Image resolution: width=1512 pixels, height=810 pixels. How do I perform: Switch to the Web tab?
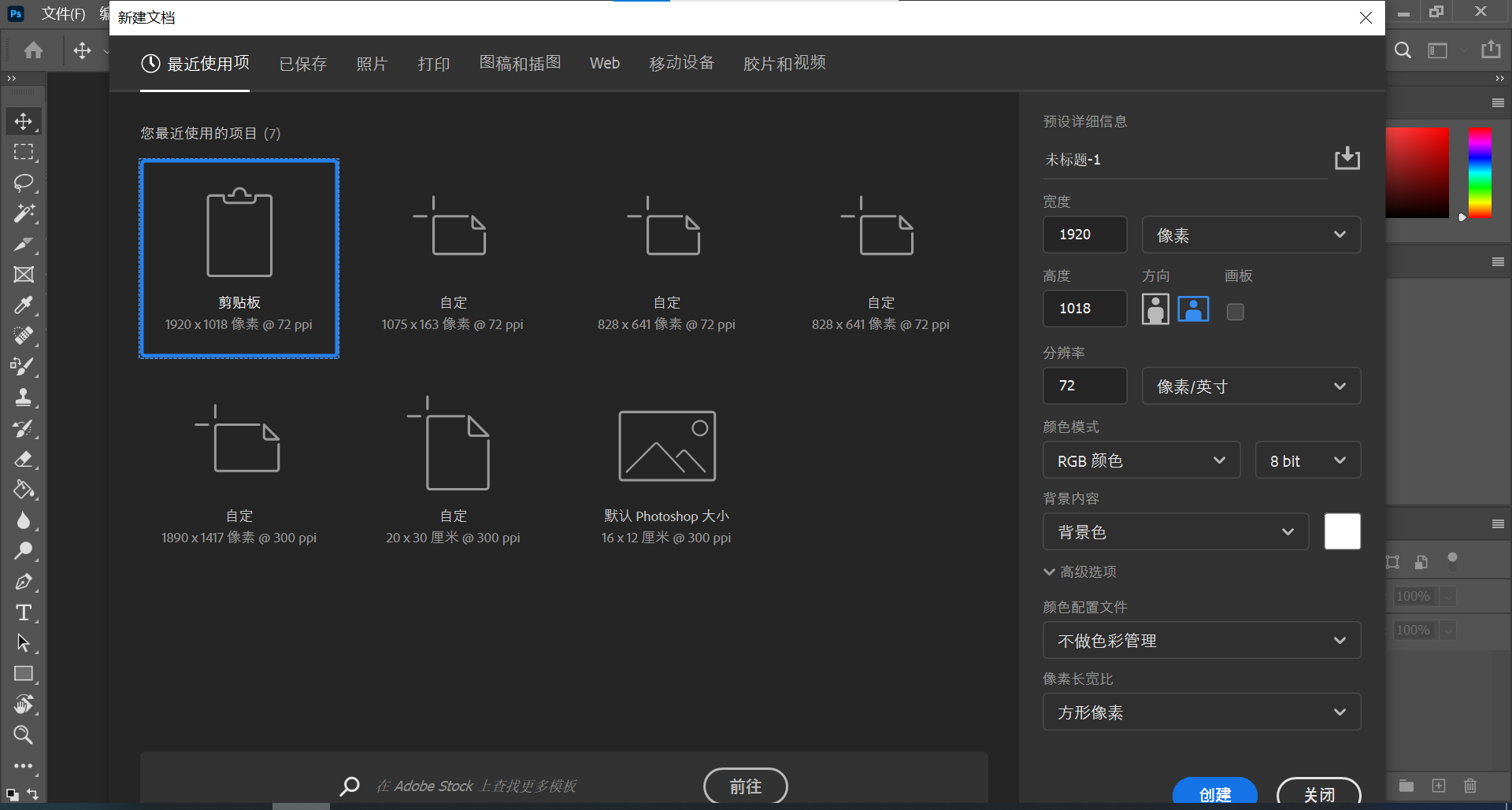[605, 63]
